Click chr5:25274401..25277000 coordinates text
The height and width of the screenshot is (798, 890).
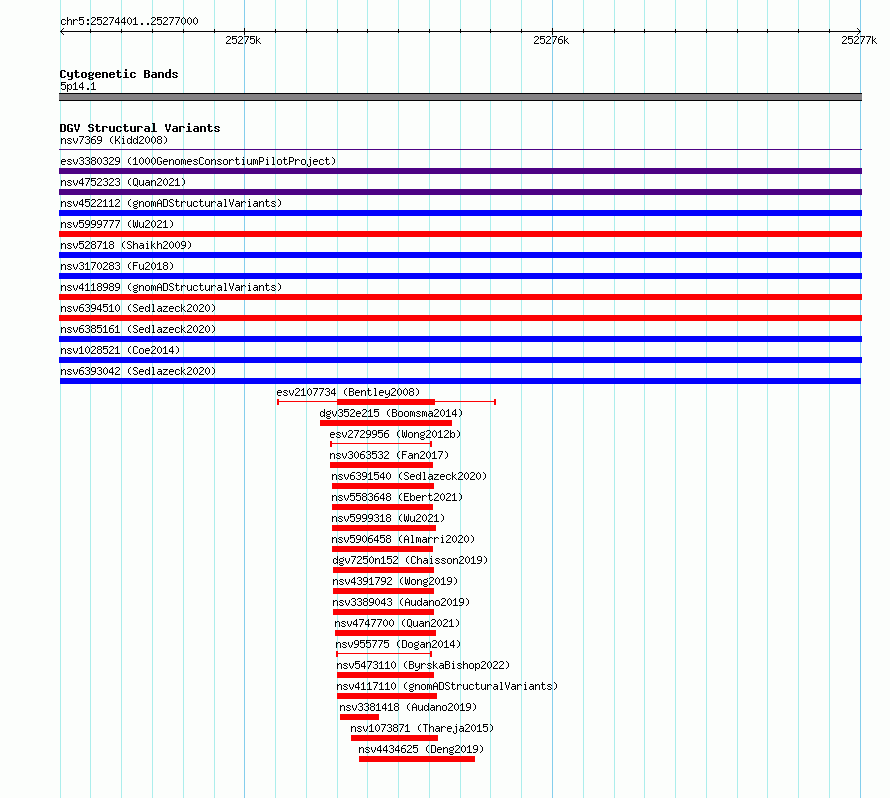click(129, 21)
